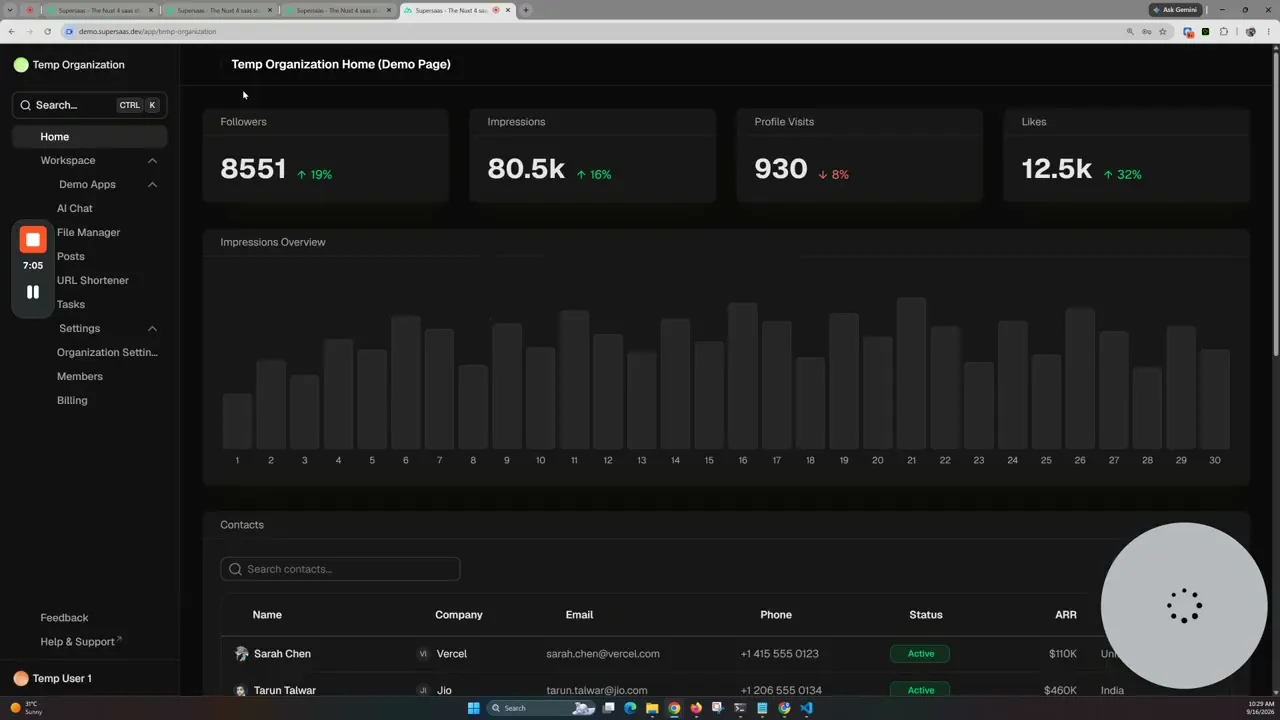Image resolution: width=1280 pixels, height=720 pixels.
Task: Click the Search contacts field
Action: tap(340, 569)
